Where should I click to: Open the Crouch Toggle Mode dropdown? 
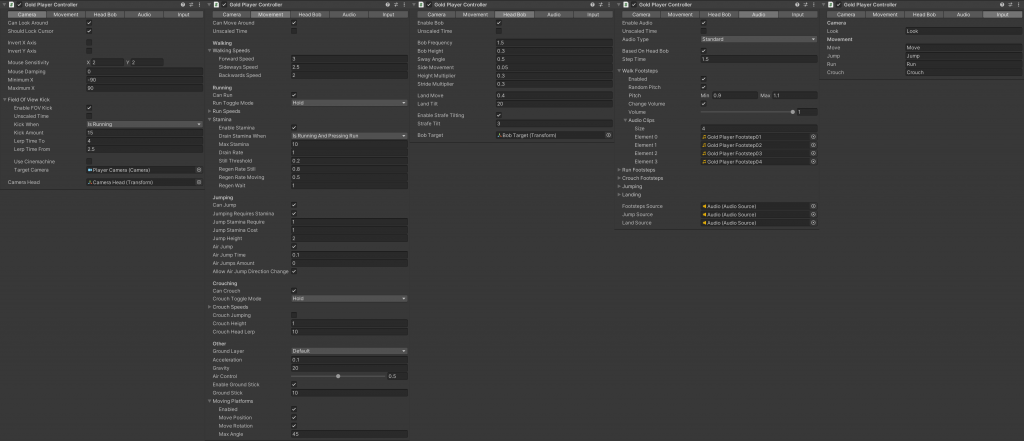[349, 299]
